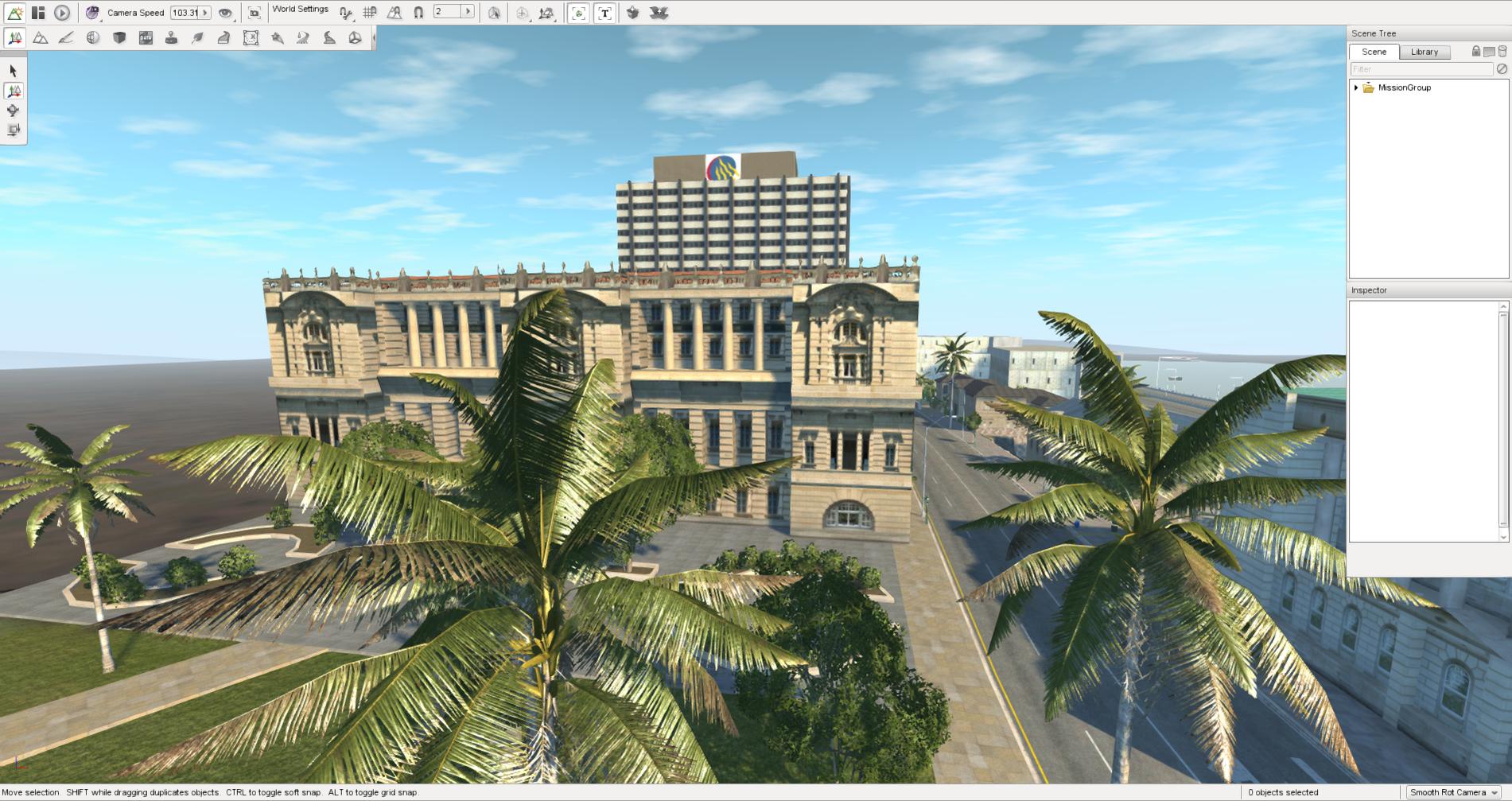Click the grid size field showing 2
This screenshot has height=801, width=1512.
(x=447, y=11)
